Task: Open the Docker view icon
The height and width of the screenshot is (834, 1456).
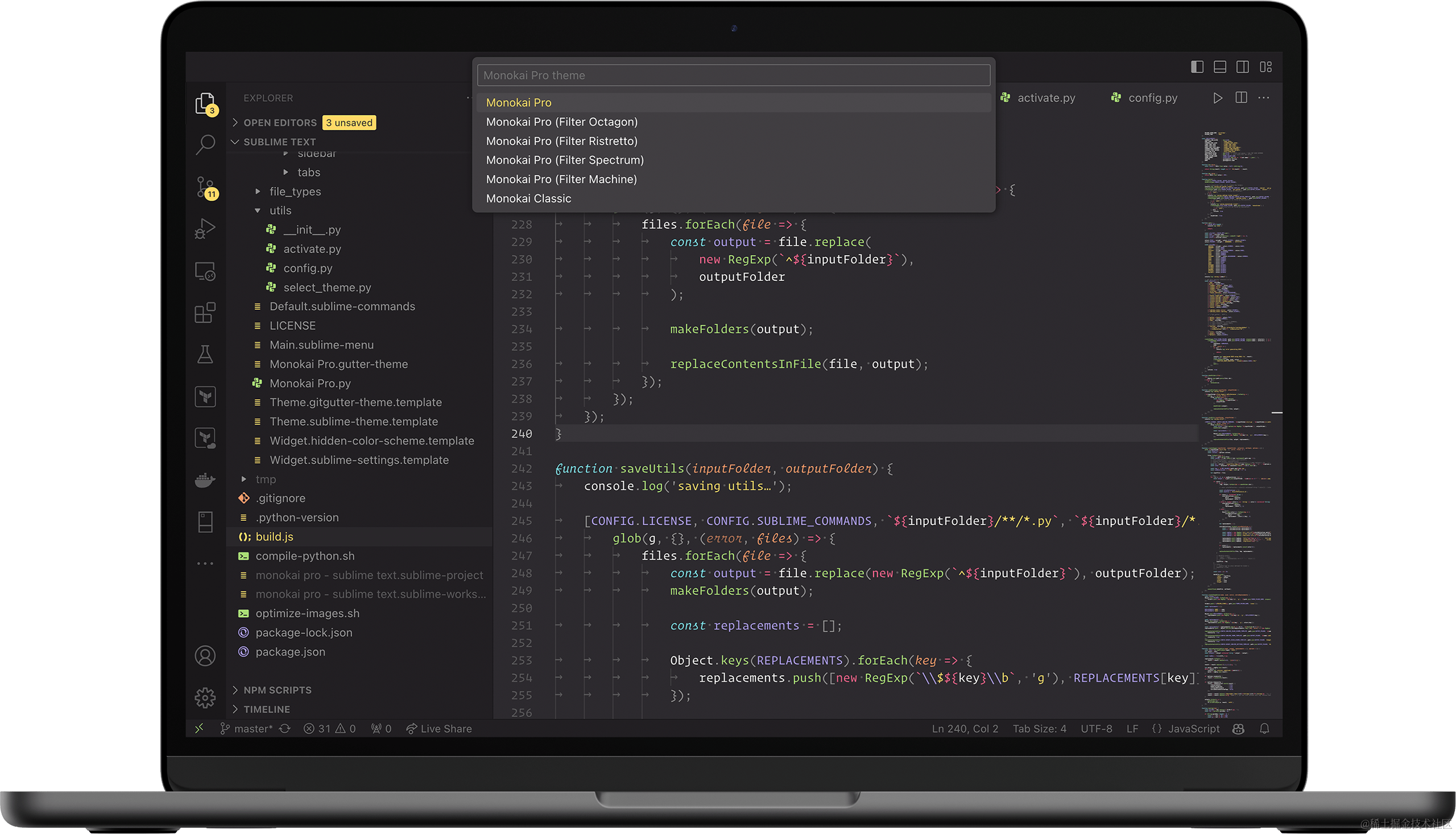Action: 205,480
